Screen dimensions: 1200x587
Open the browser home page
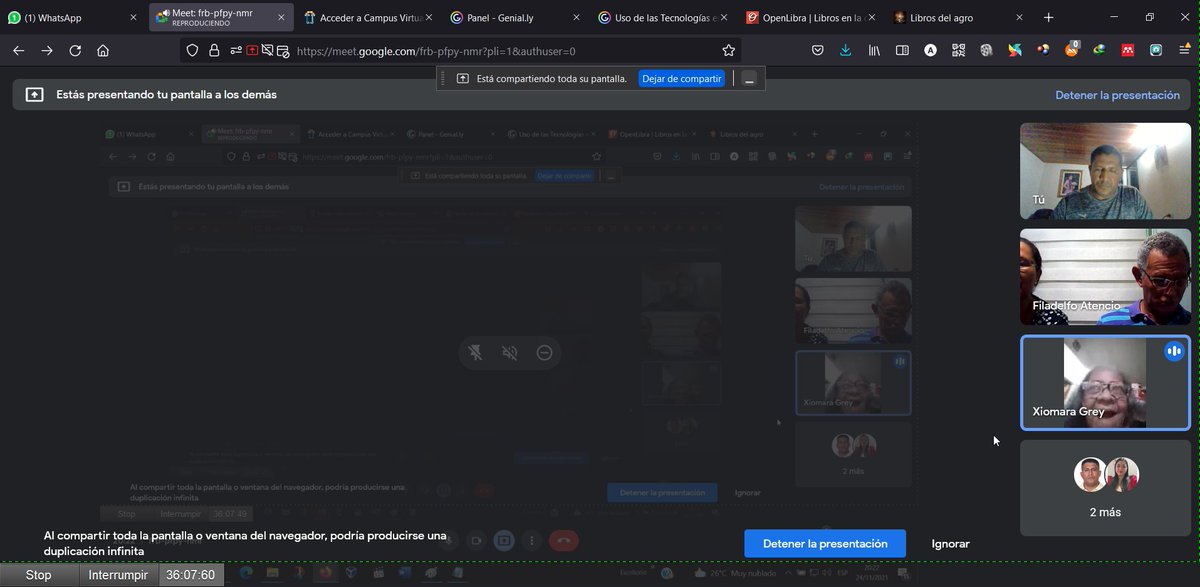click(x=103, y=50)
